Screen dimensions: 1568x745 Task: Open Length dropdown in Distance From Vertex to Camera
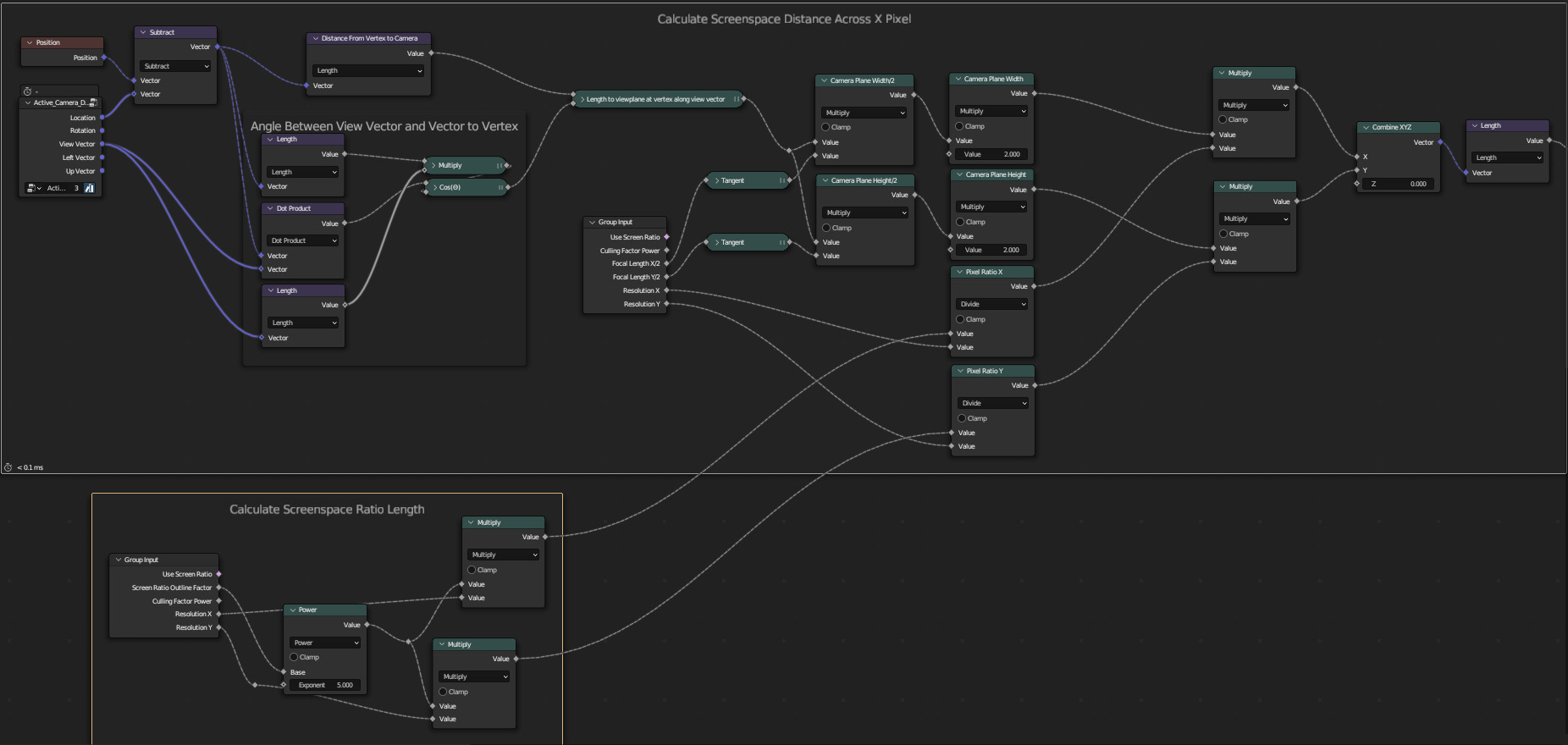pos(368,70)
